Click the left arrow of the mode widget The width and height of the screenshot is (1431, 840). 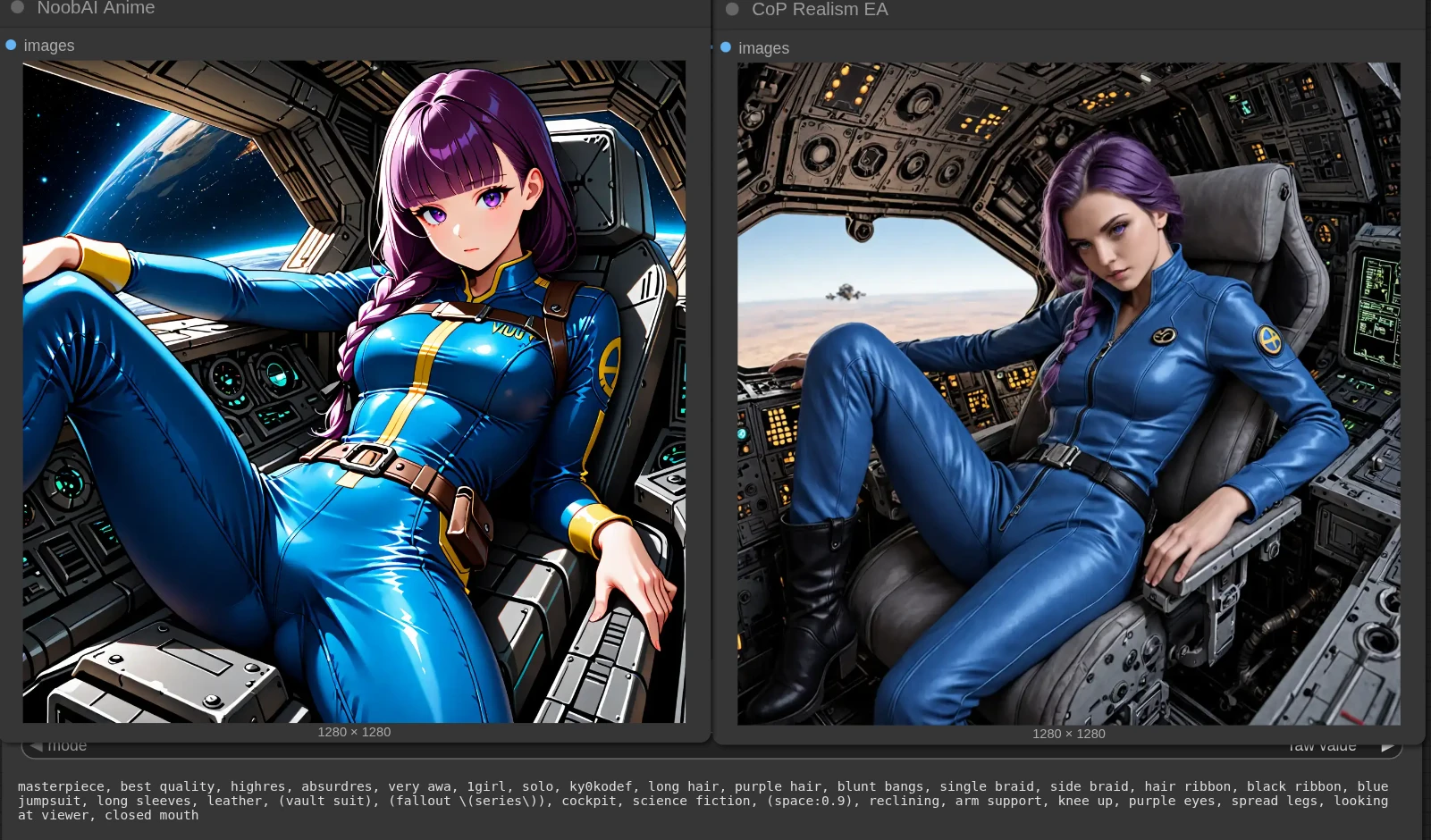pos(37,746)
